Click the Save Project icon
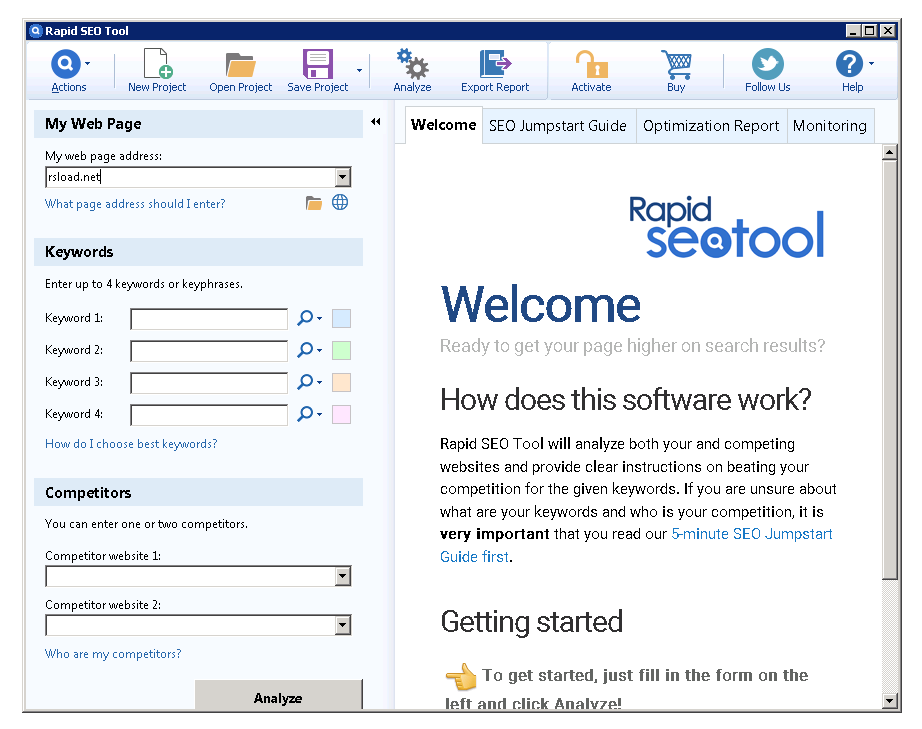Screen dimensions: 922x729 318,62
